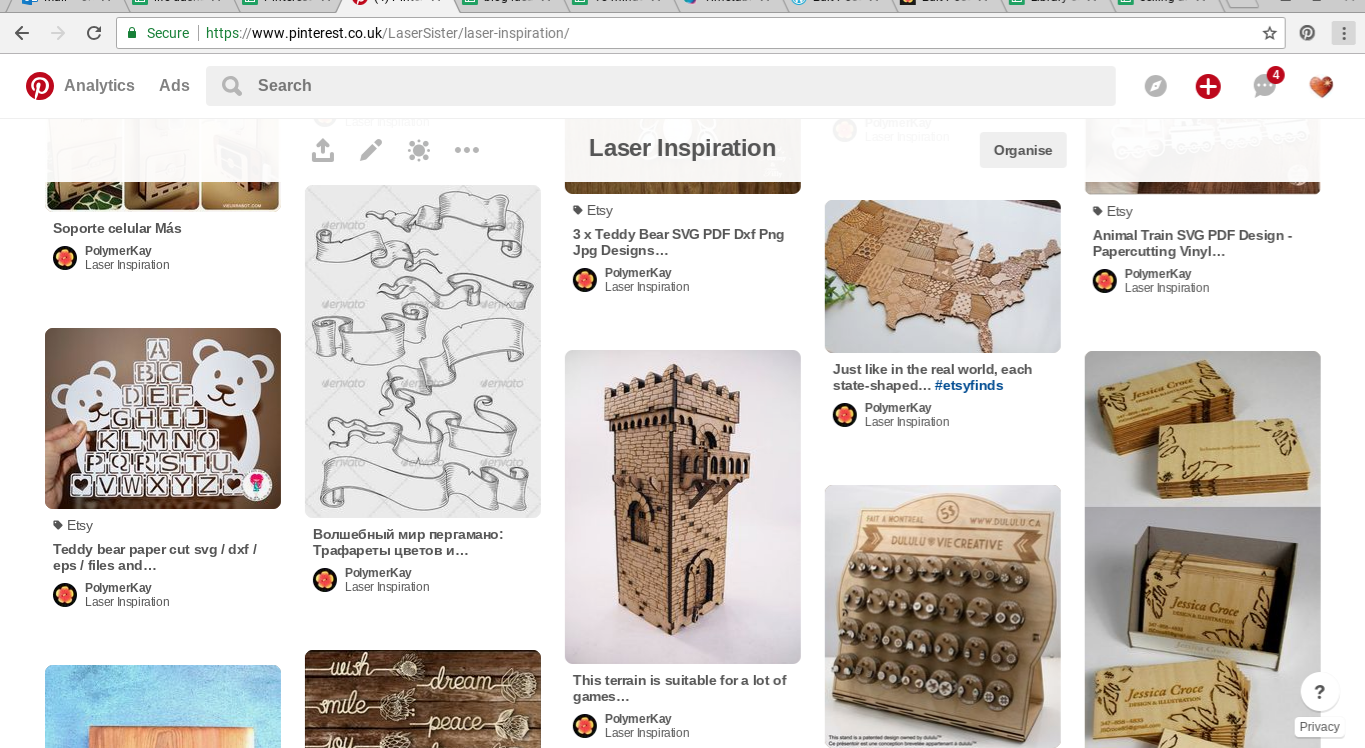1365x748 pixels.
Task: Reload the page with the refresh icon
Action: (94, 31)
